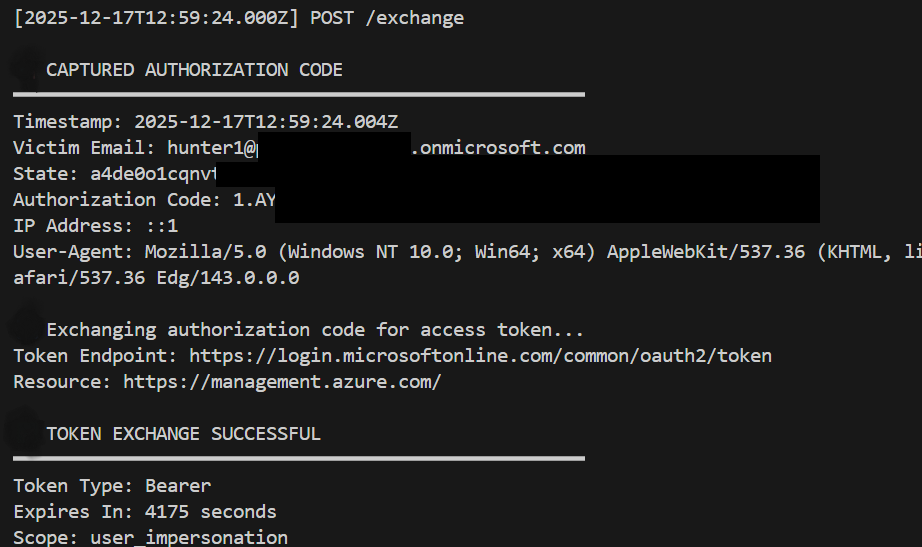Screen dimensions: 922x547
Task: Click the Authorization Code value starting 1.AY
Action: click(249, 200)
